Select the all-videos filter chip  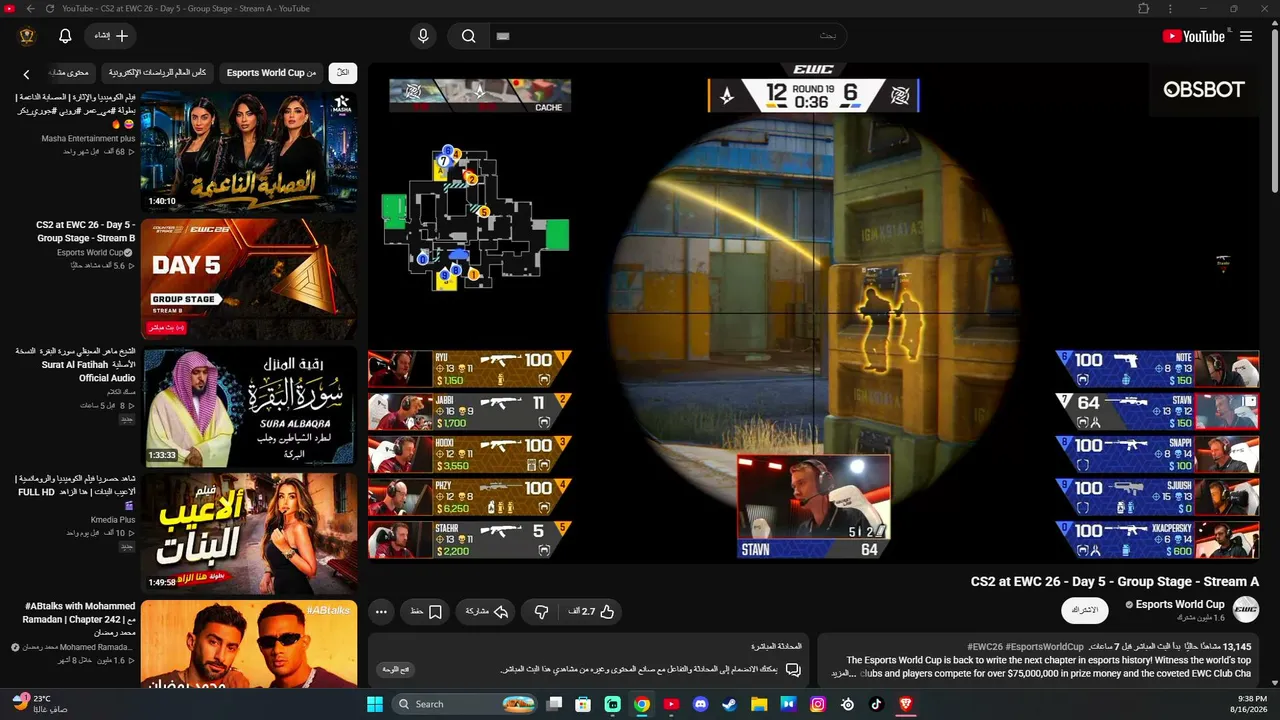pyautogui.click(x=343, y=73)
